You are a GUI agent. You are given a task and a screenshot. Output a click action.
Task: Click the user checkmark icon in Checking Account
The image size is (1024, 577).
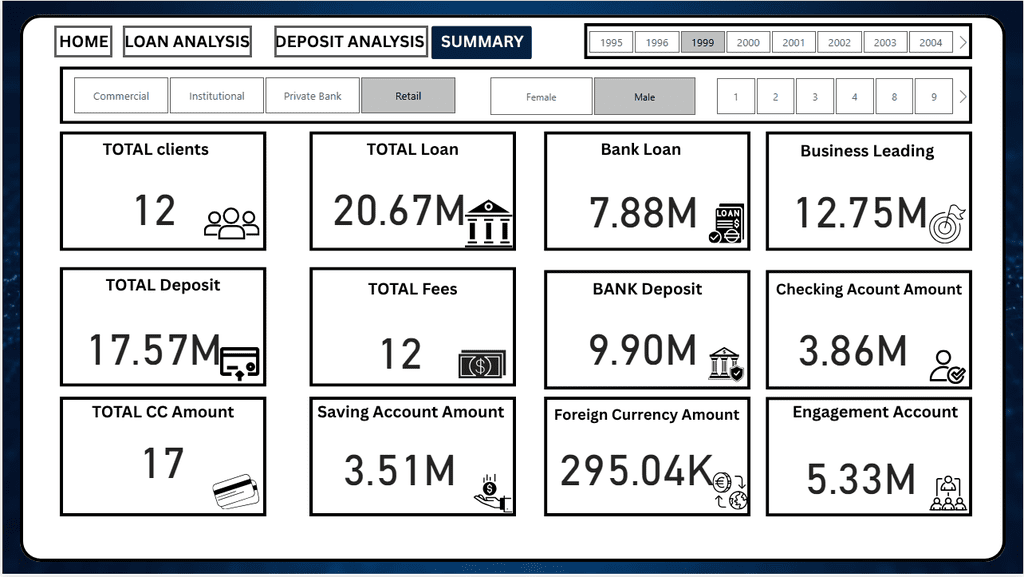(946, 366)
